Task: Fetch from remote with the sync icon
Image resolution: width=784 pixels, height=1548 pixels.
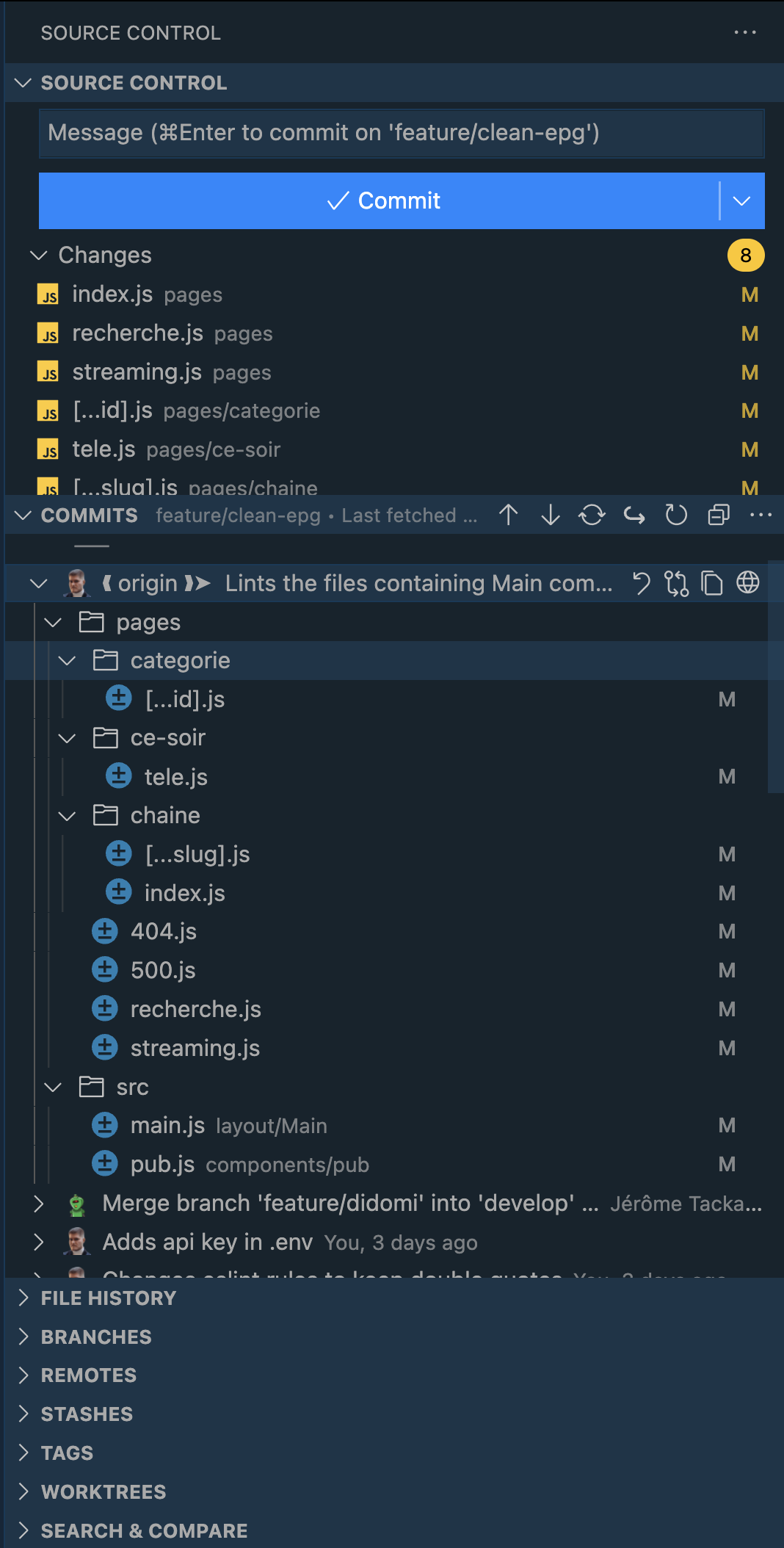Action: coord(592,515)
